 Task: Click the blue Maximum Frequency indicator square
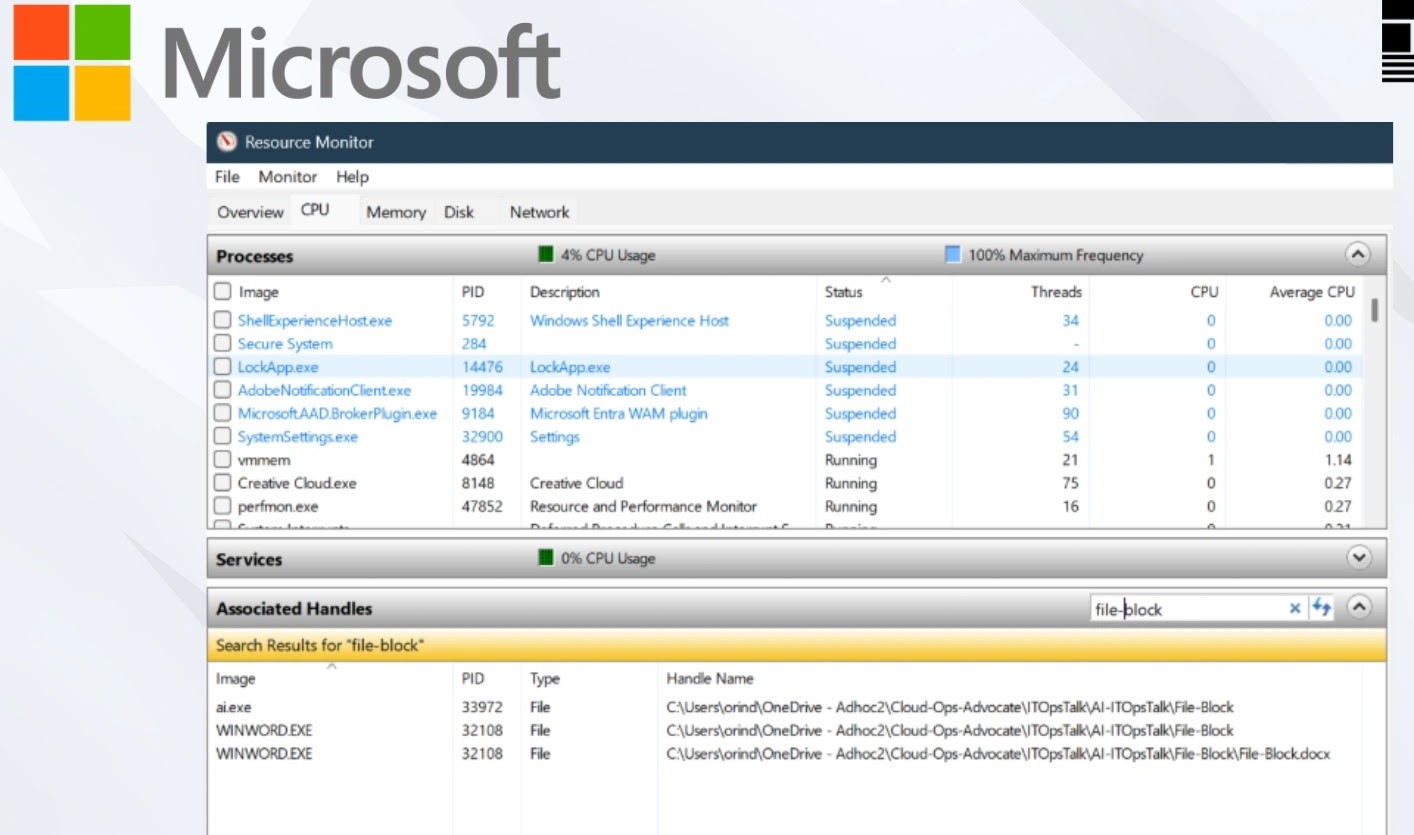953,255
